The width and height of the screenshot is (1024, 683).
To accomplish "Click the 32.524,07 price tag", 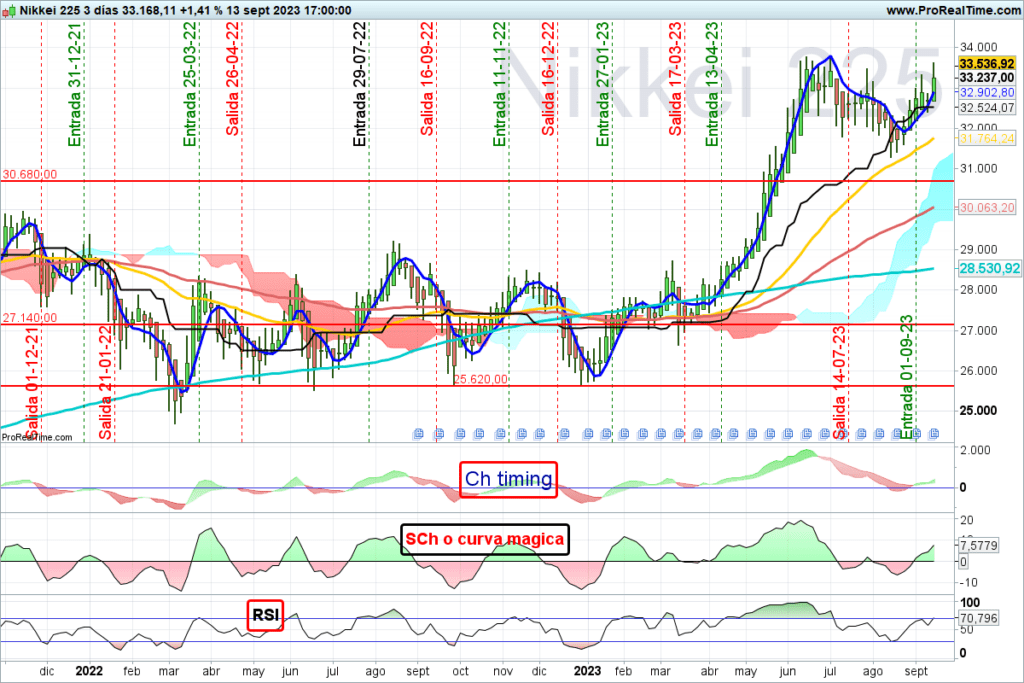I will [987, 108].
